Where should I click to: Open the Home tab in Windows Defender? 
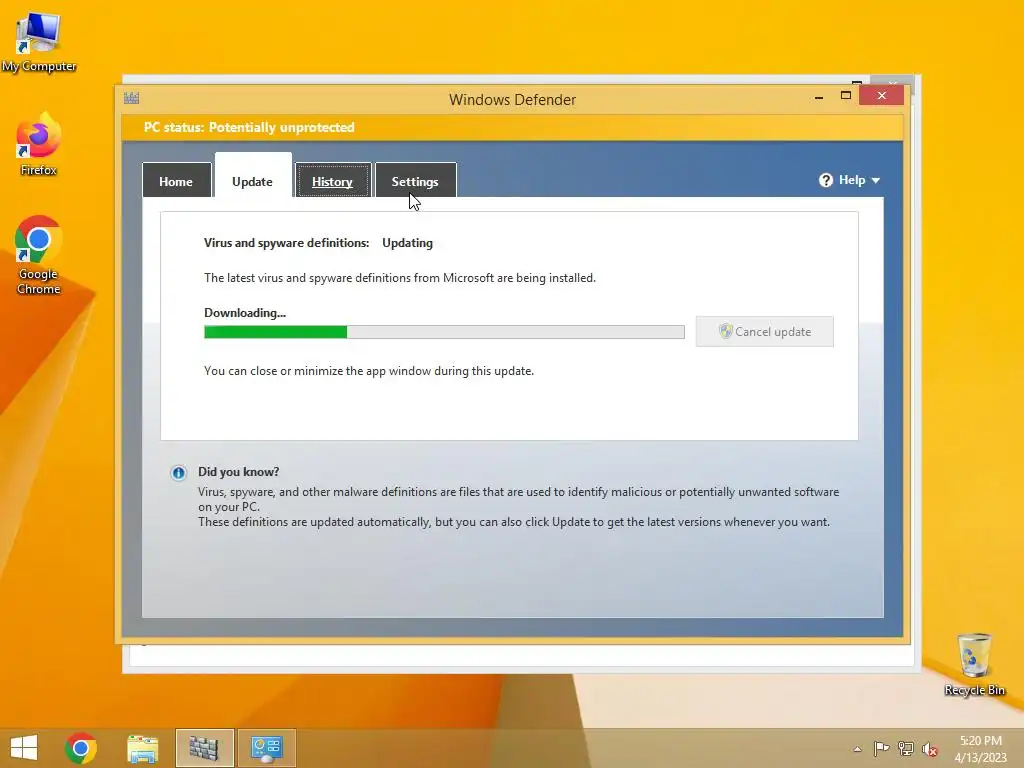click(176, 181)
